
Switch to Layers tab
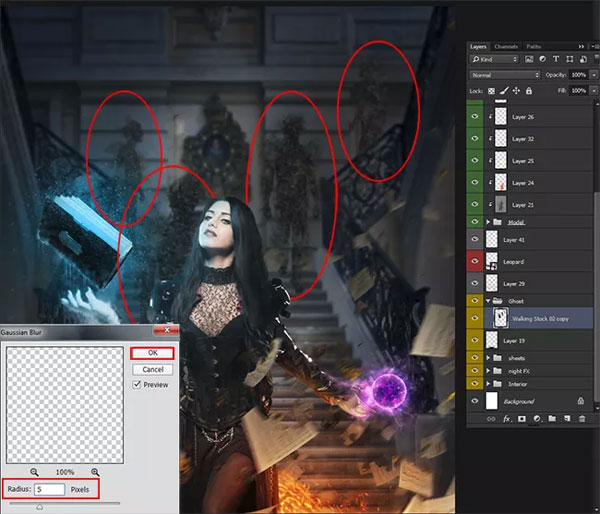click(x=478, y=46)
